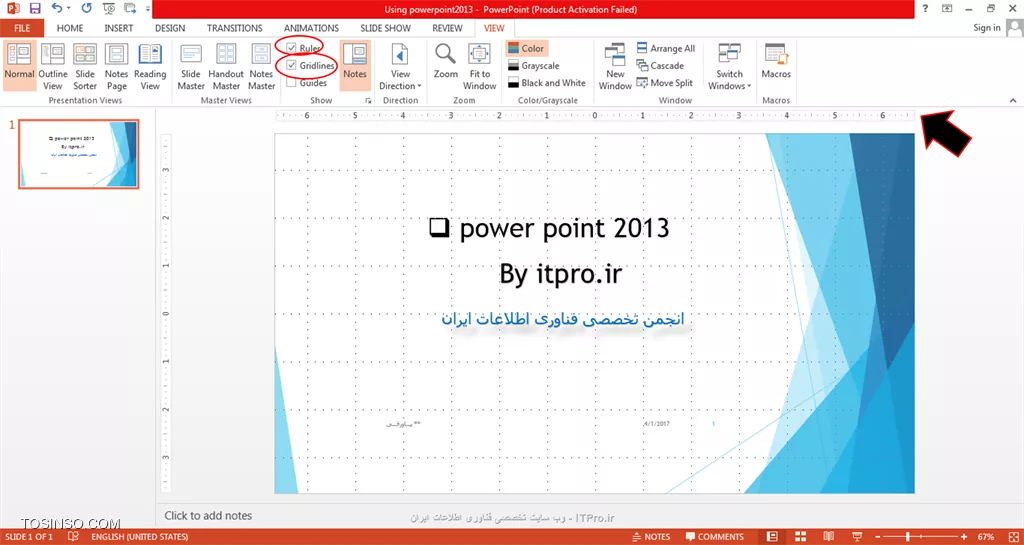Viewport: 1024px width, 545px height.
Task: Open PowerPoint Help question mark
Action: point(925,8)
